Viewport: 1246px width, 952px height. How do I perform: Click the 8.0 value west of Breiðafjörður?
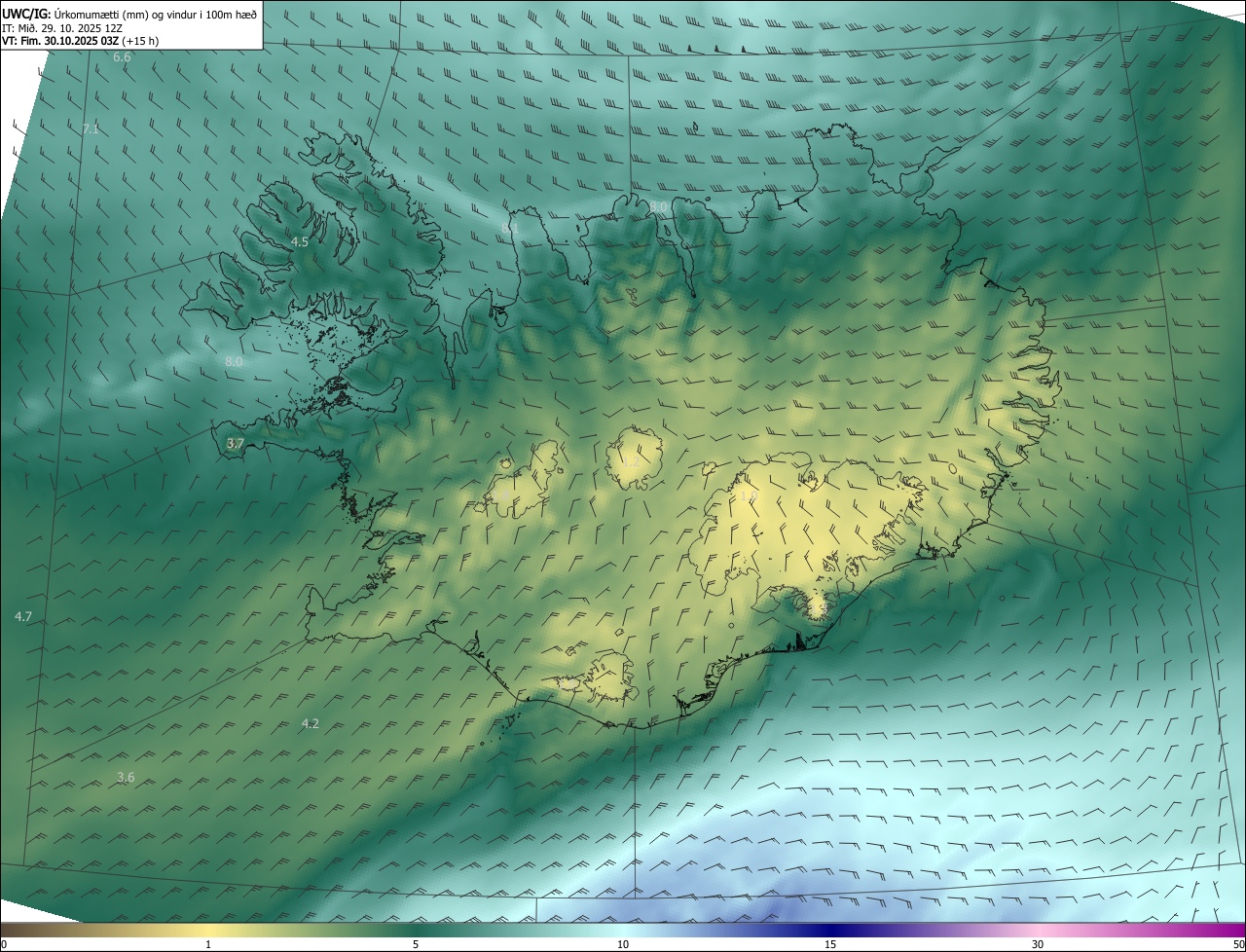click(234, 361)
